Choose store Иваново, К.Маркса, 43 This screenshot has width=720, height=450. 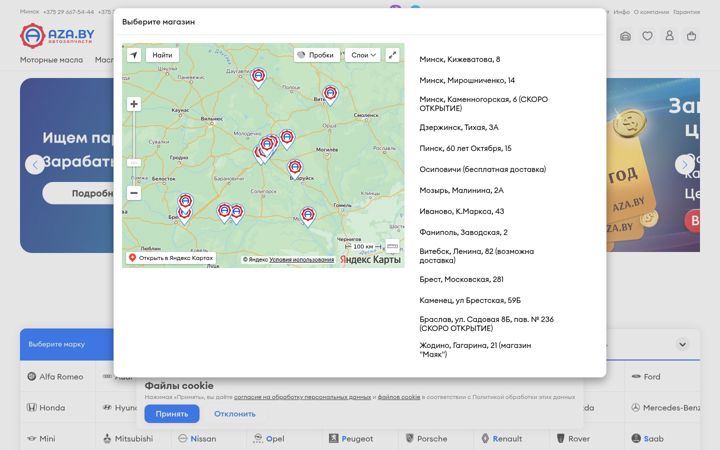pyautogui.click(x=461, y=211)
